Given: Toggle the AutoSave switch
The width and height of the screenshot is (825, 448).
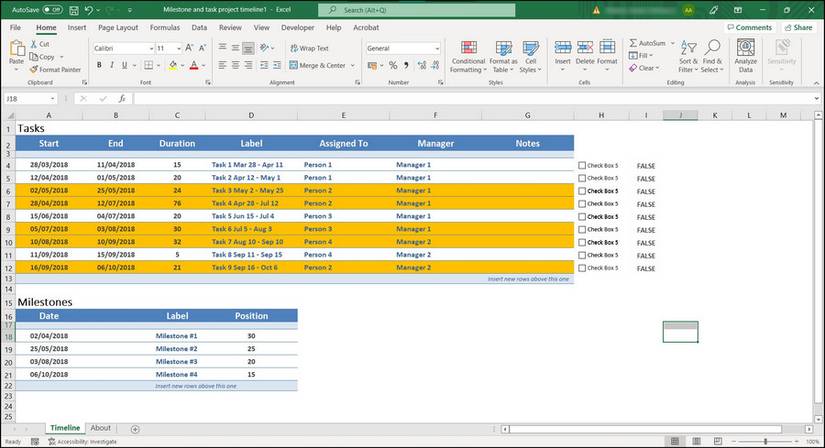Looking at the screenshot, I should pyautogui.click(x=52, y=10).
